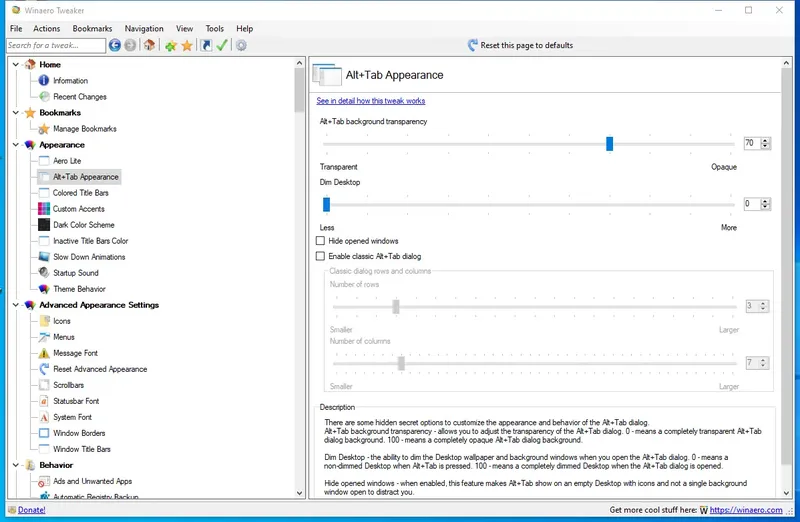The width and height of the screenshot is (800, 522).
Task: Click the Number of rows slider handle
Action: tap(396, 307)
